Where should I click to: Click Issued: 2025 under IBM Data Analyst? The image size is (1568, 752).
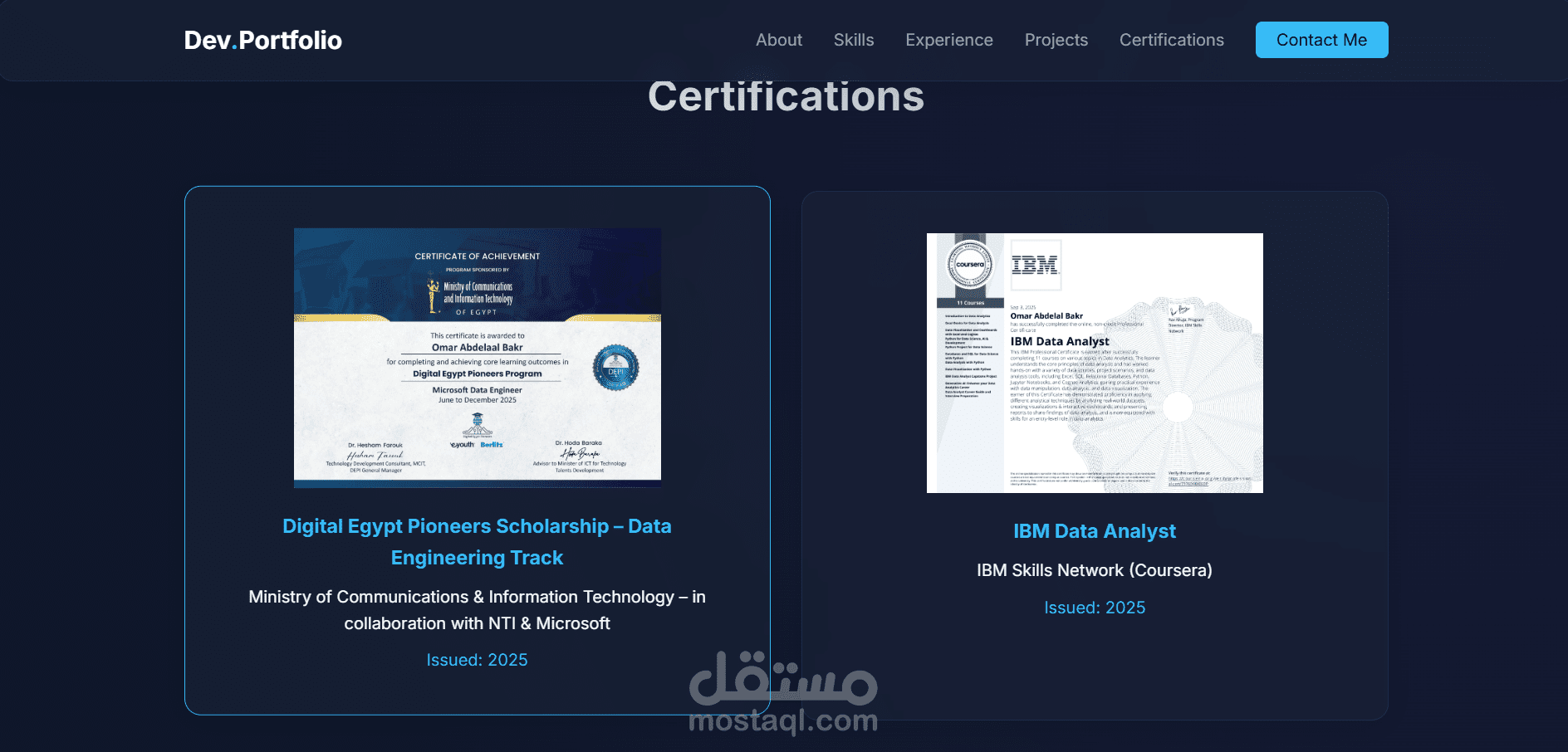tap(1095, 608)
